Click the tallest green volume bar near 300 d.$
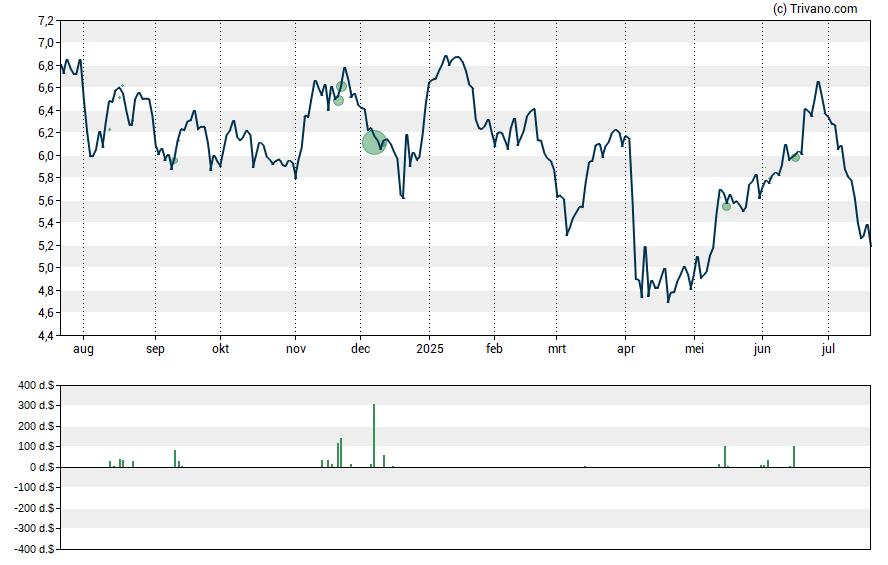Screen dimensions: 888x565 tap(374, 435)
